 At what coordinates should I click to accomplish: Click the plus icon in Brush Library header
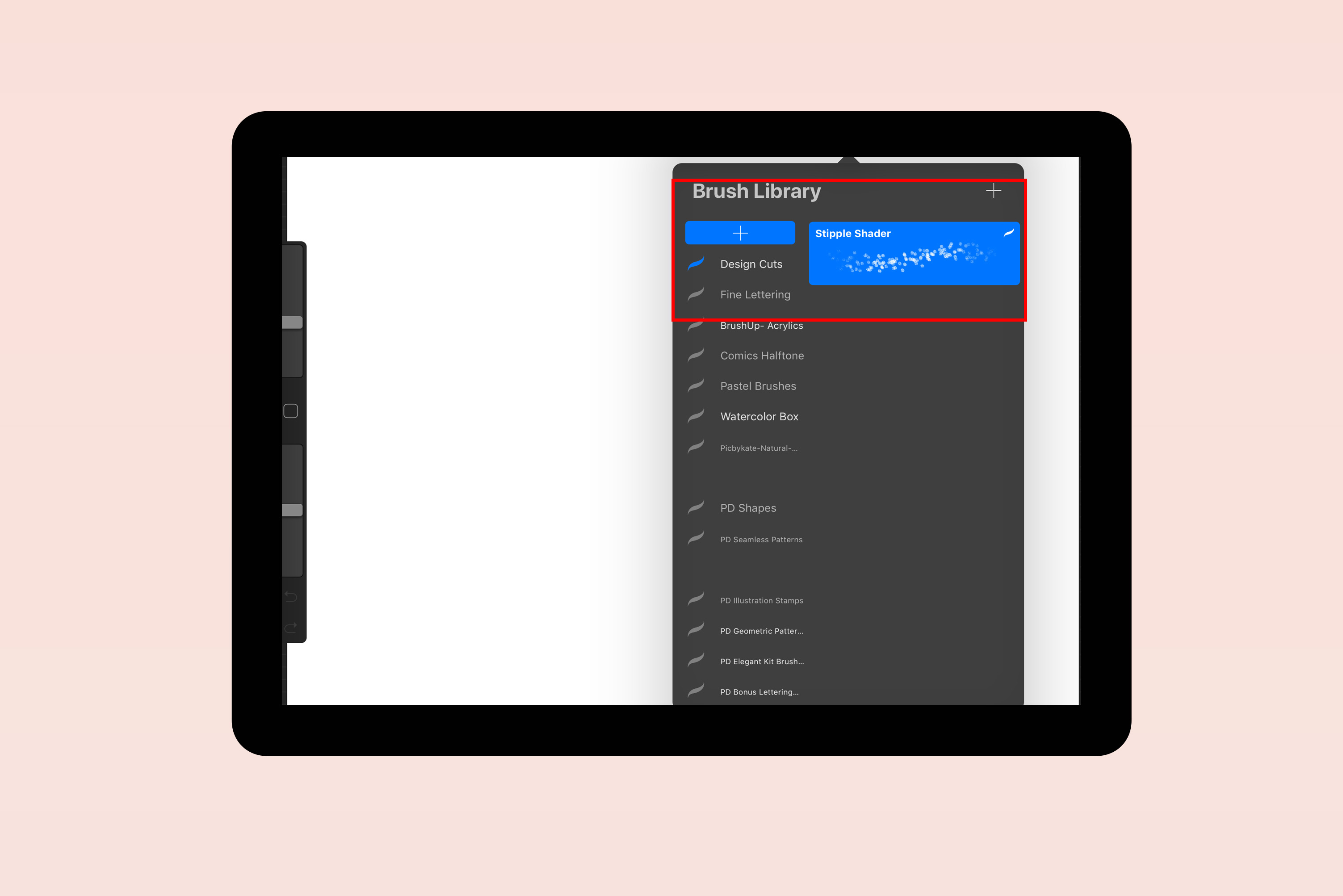(x=994, y=191)
